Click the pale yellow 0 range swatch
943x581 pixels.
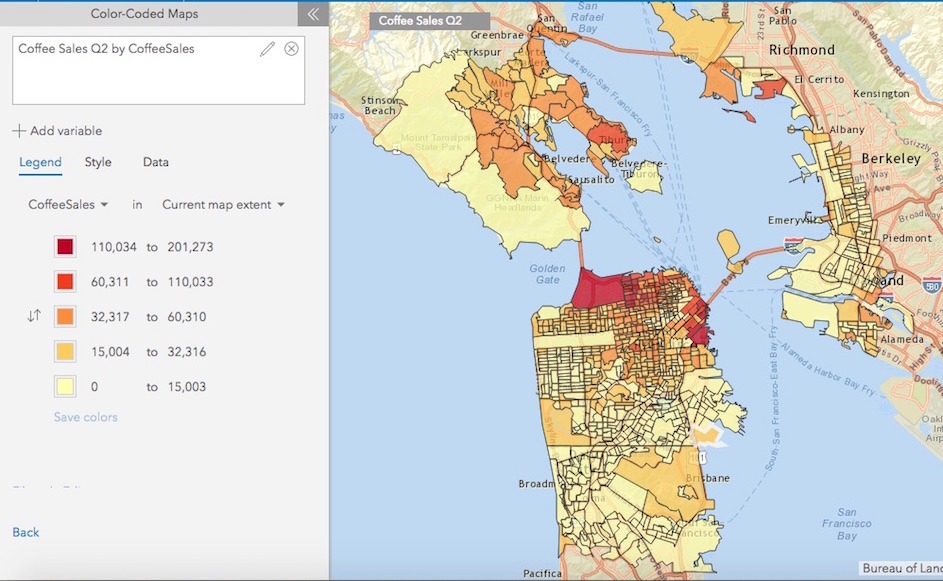[65, 386]
